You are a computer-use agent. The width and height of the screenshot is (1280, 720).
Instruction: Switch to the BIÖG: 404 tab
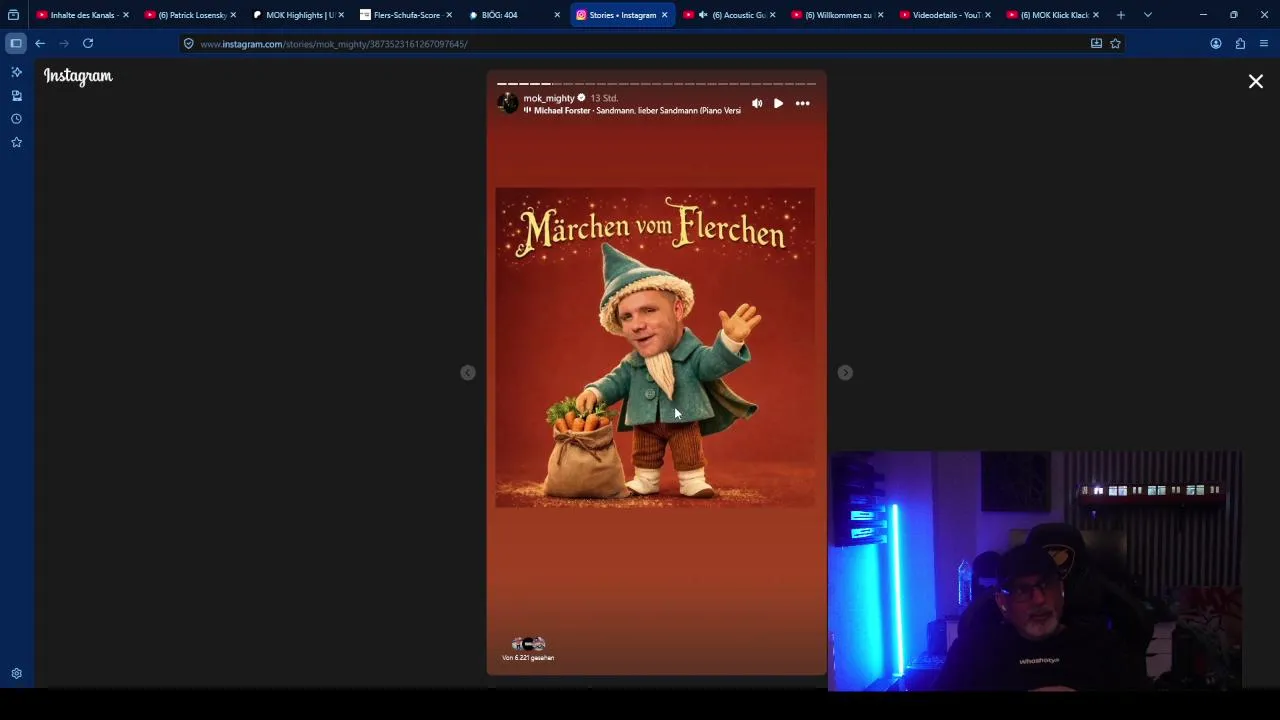tap(512, 15)
